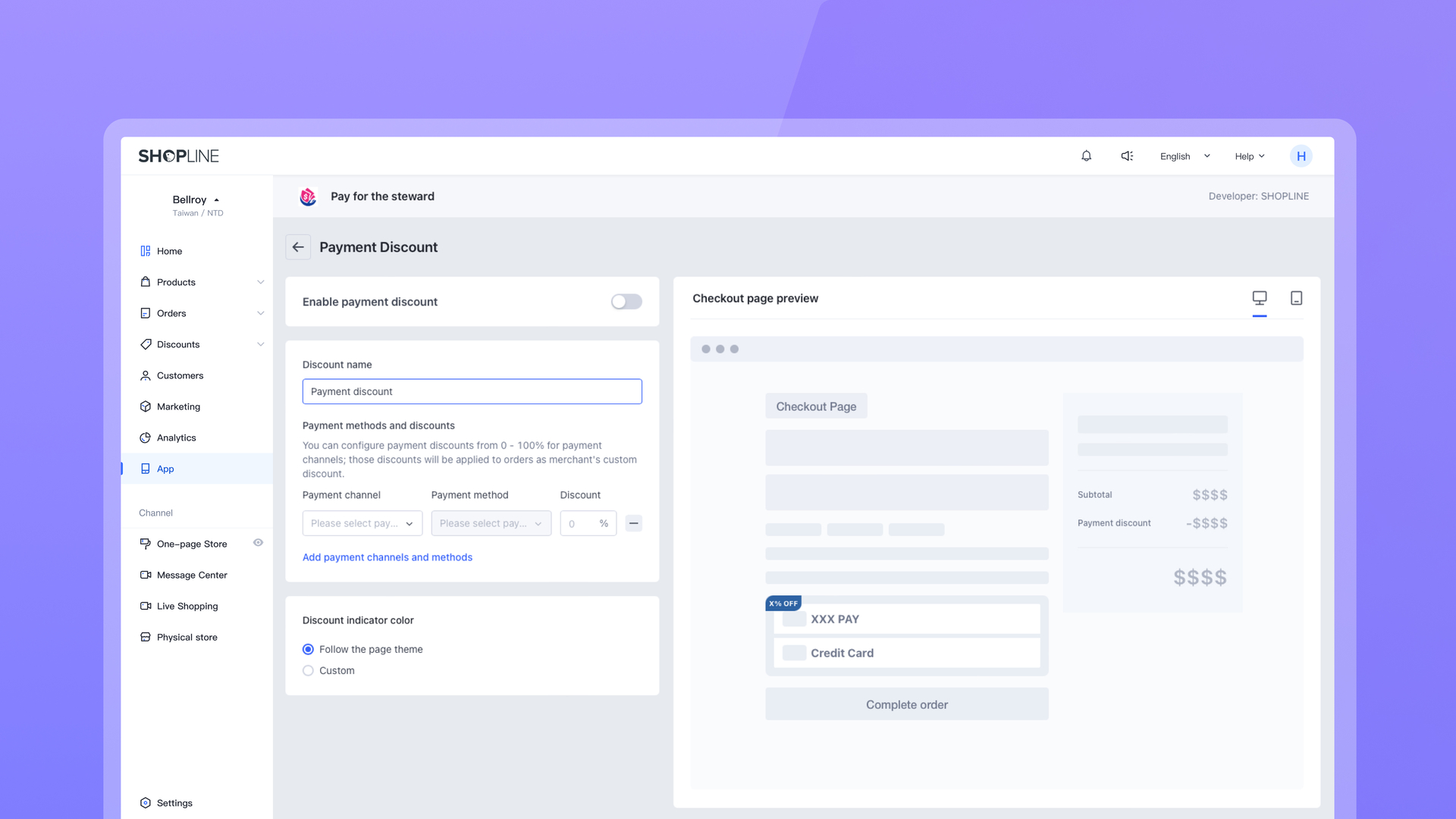Click Add payment channels and methods link
Image resolution: width=1456 pixels, height=819 pixels.
[387, 557]
